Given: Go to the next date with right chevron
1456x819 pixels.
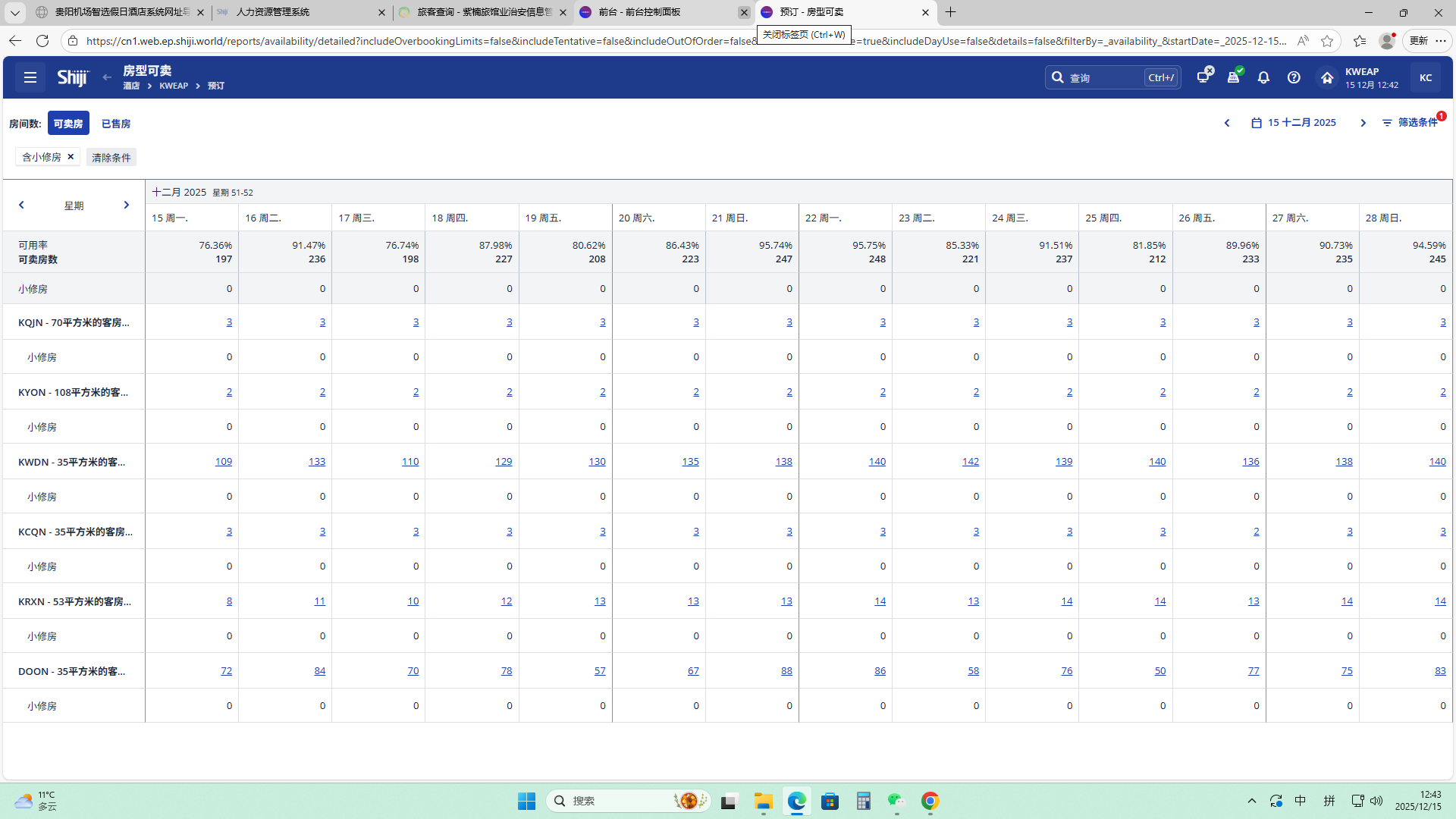Looking at the screenshot, I should click(1363, 123).
